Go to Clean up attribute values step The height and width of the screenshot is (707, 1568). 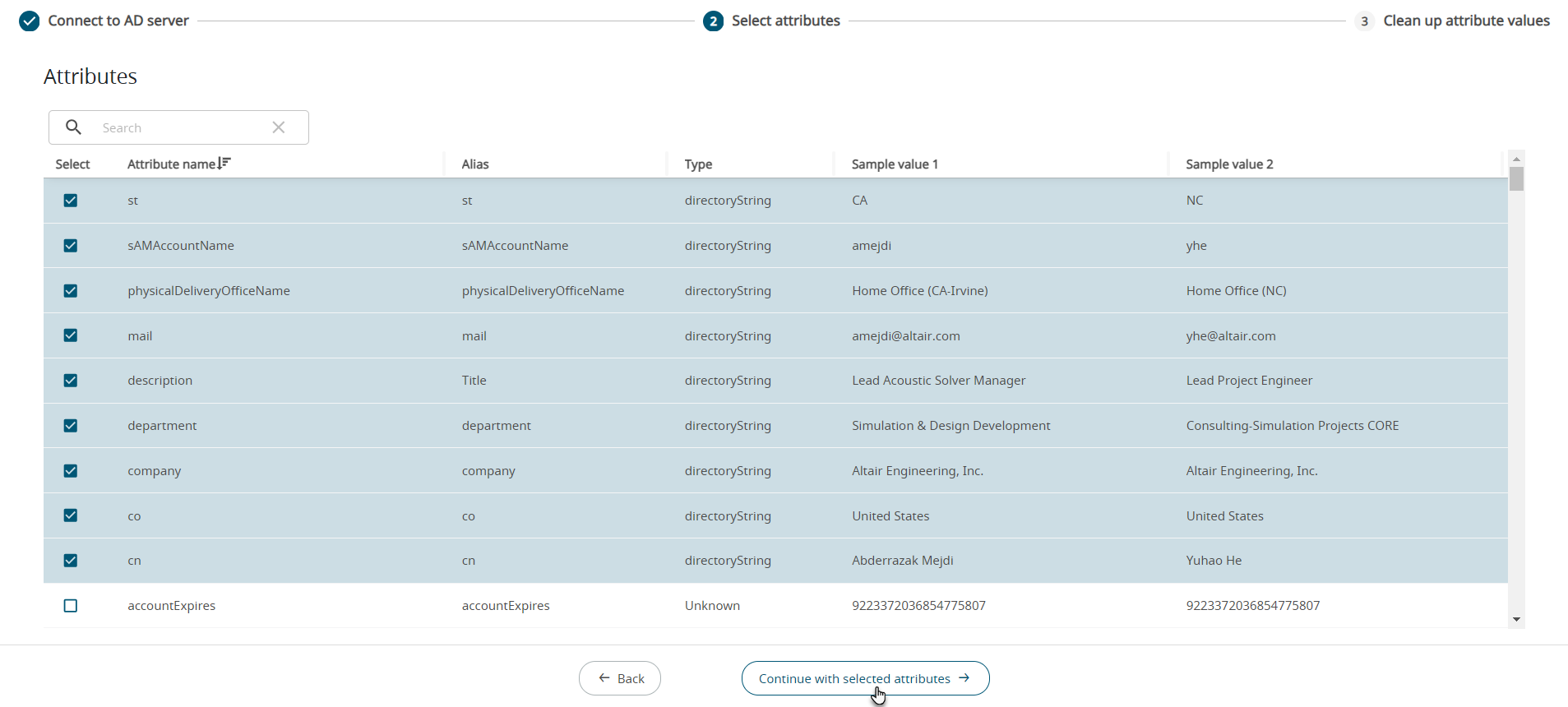(x=1465, y=21)
